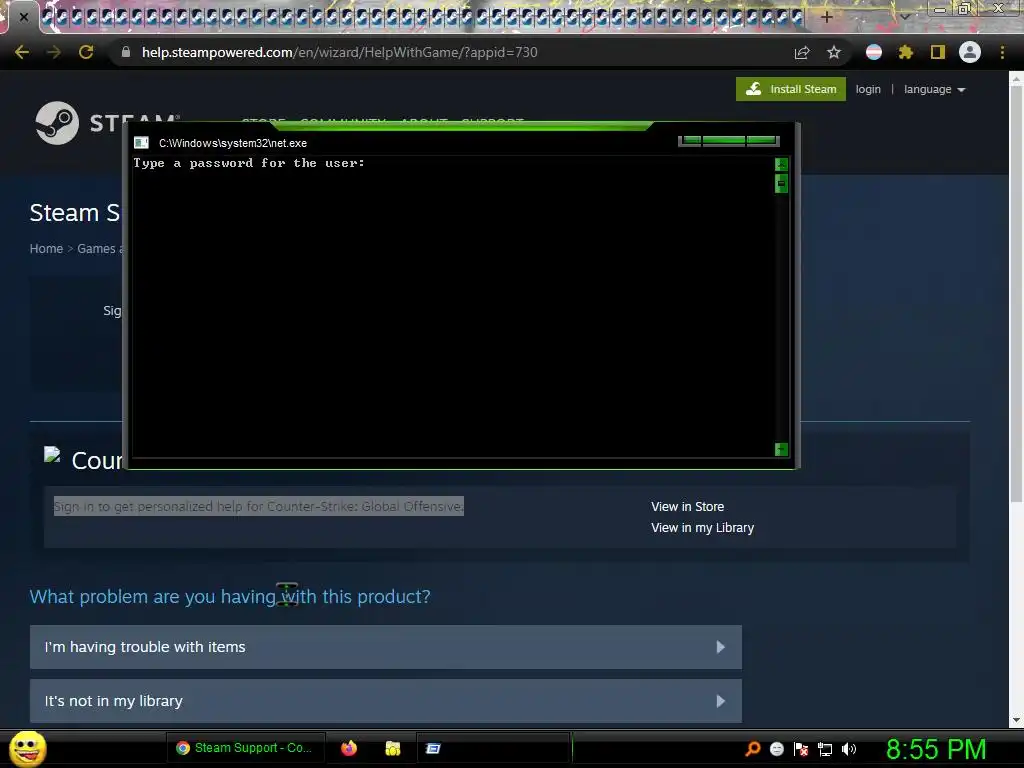Open the Chrome three-dot menu

[1002, 52]
